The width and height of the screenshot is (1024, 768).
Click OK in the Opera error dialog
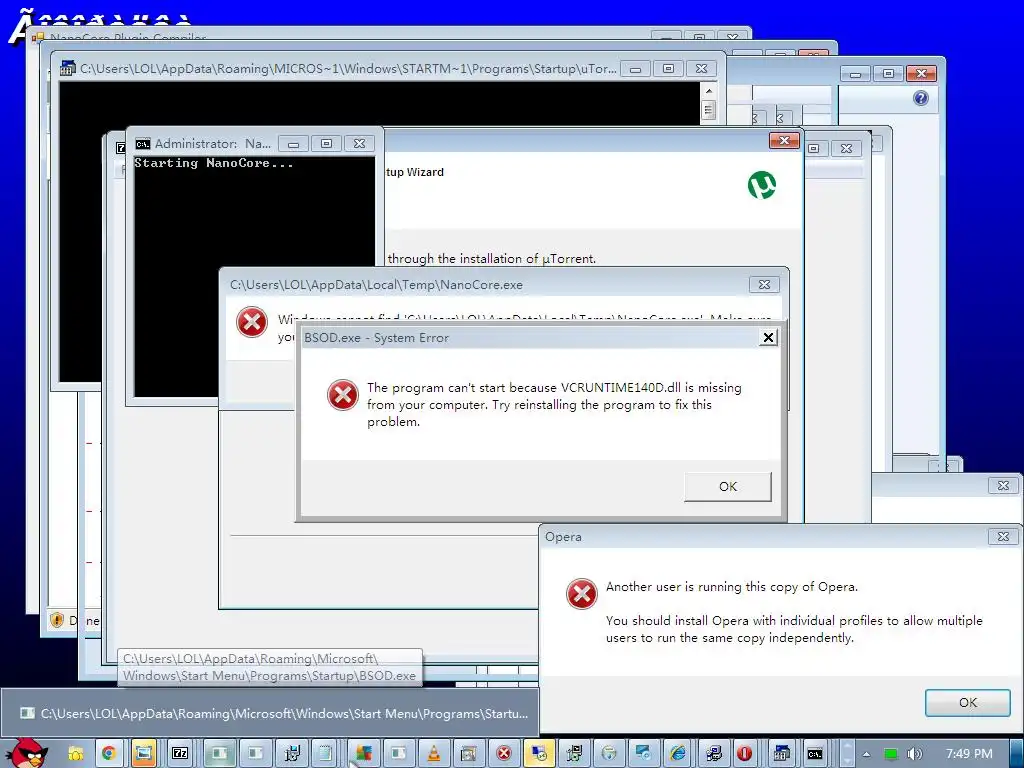[968, 703]
